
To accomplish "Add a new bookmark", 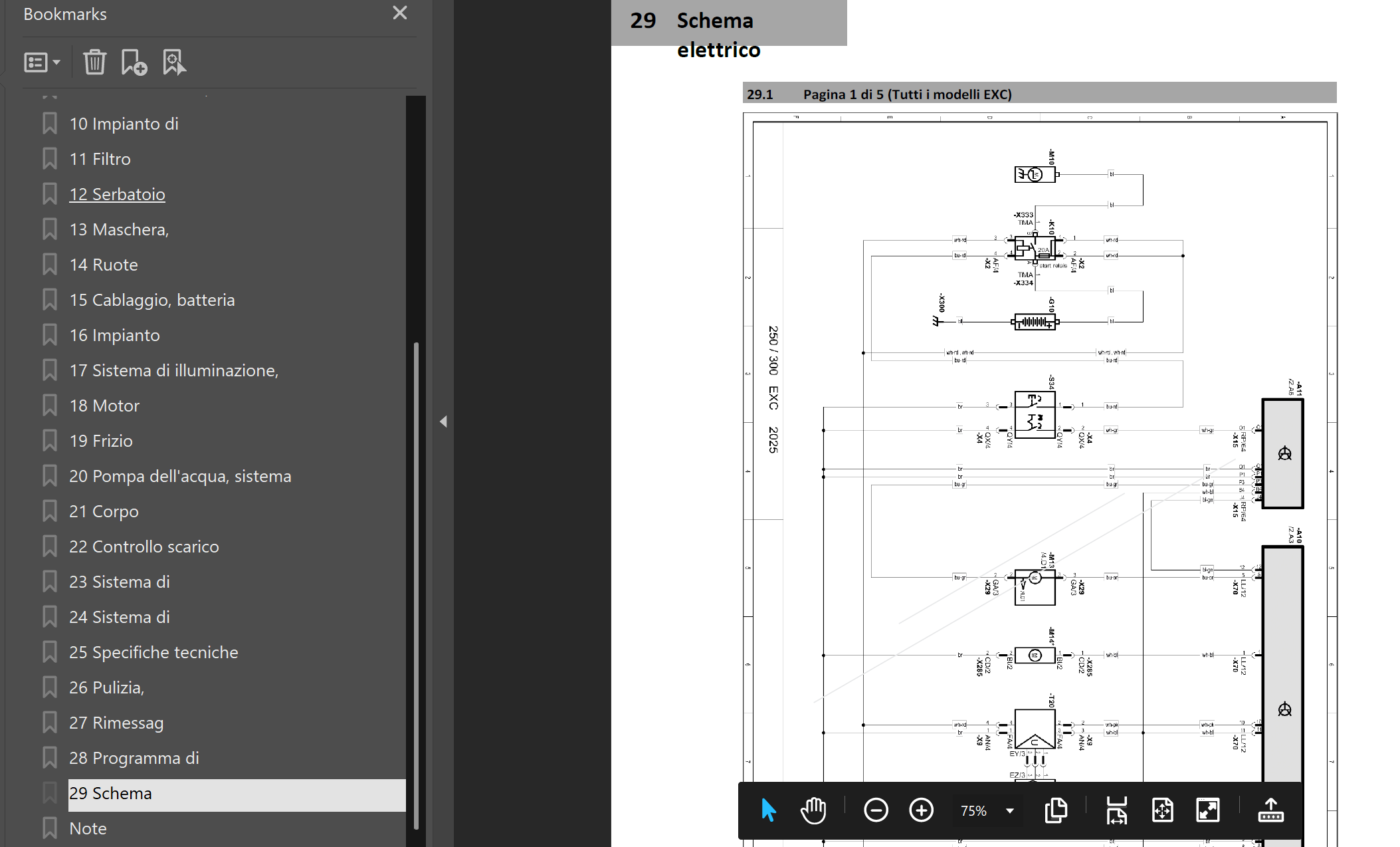I will 134,62.
